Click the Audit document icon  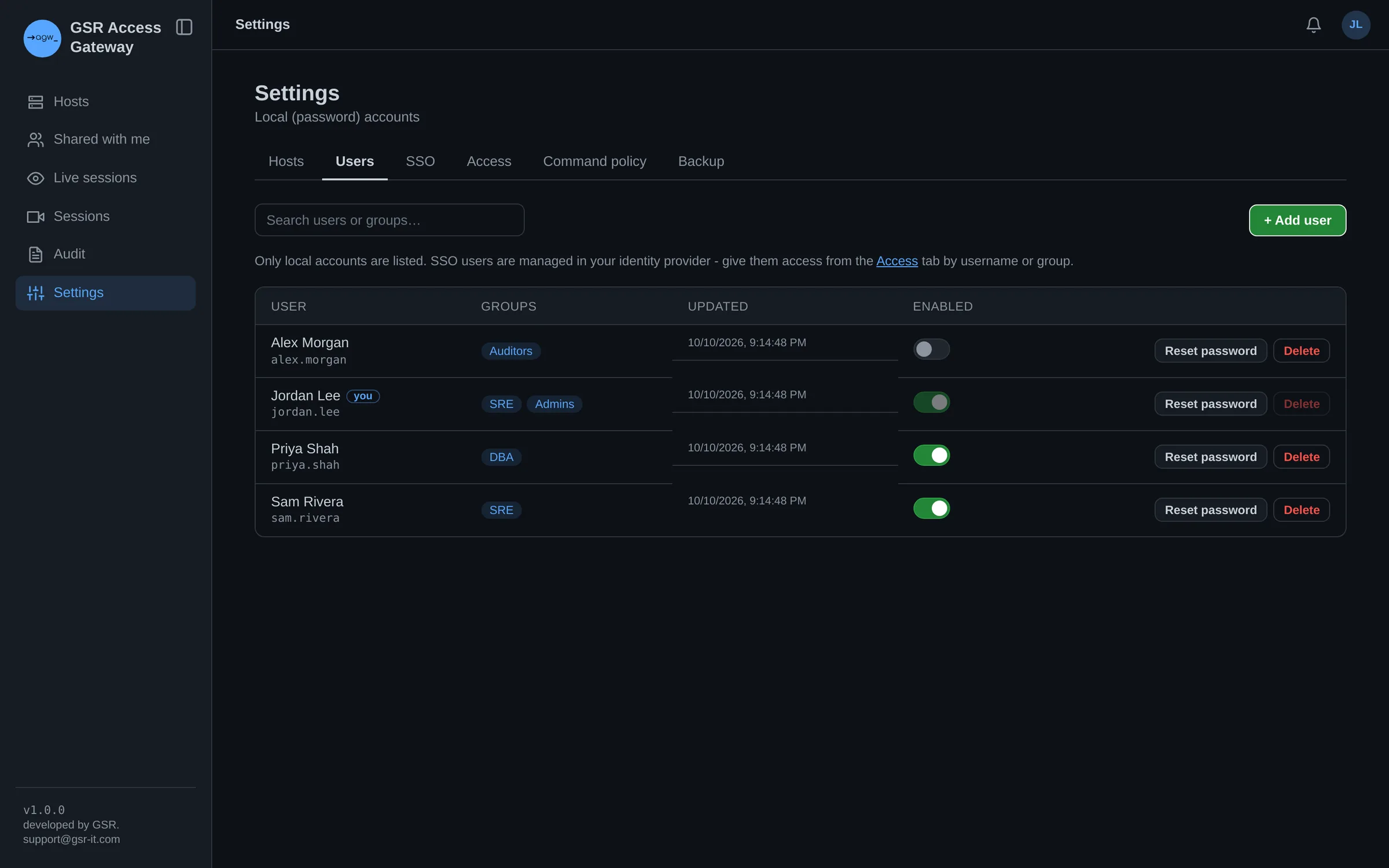coord(36,254)
